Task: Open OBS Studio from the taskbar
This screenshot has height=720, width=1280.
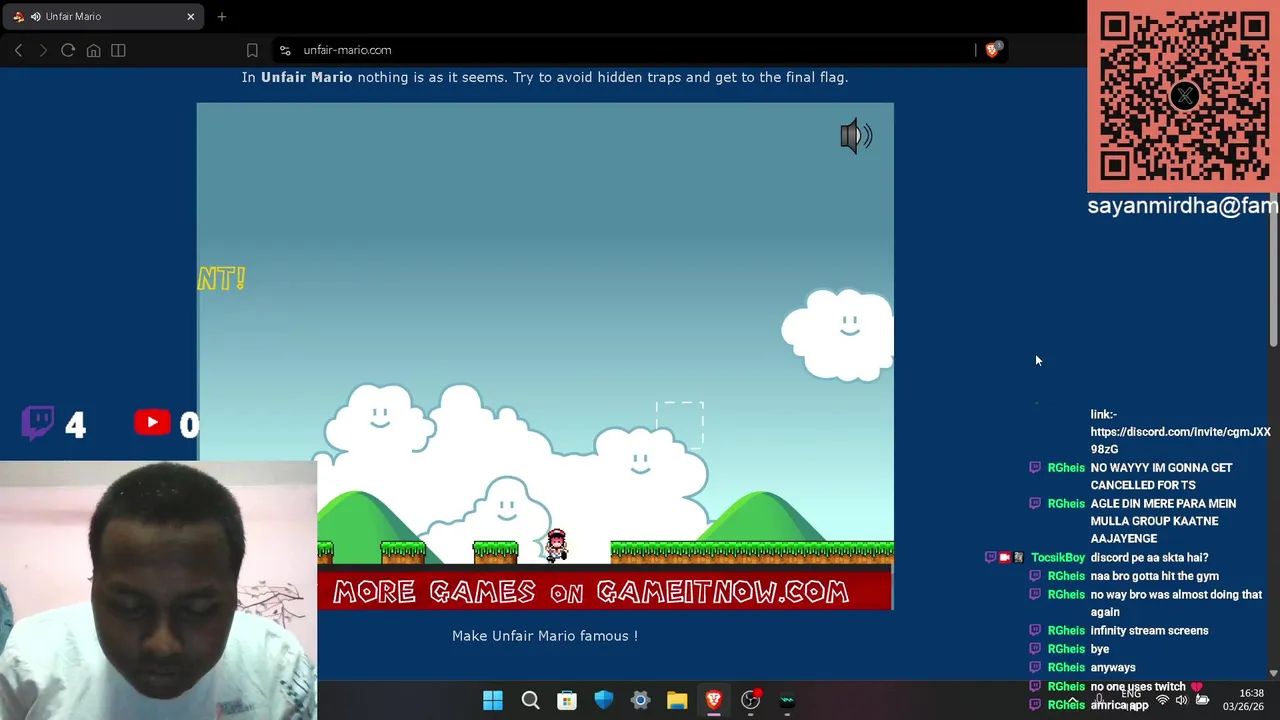Action: point(751,701)
